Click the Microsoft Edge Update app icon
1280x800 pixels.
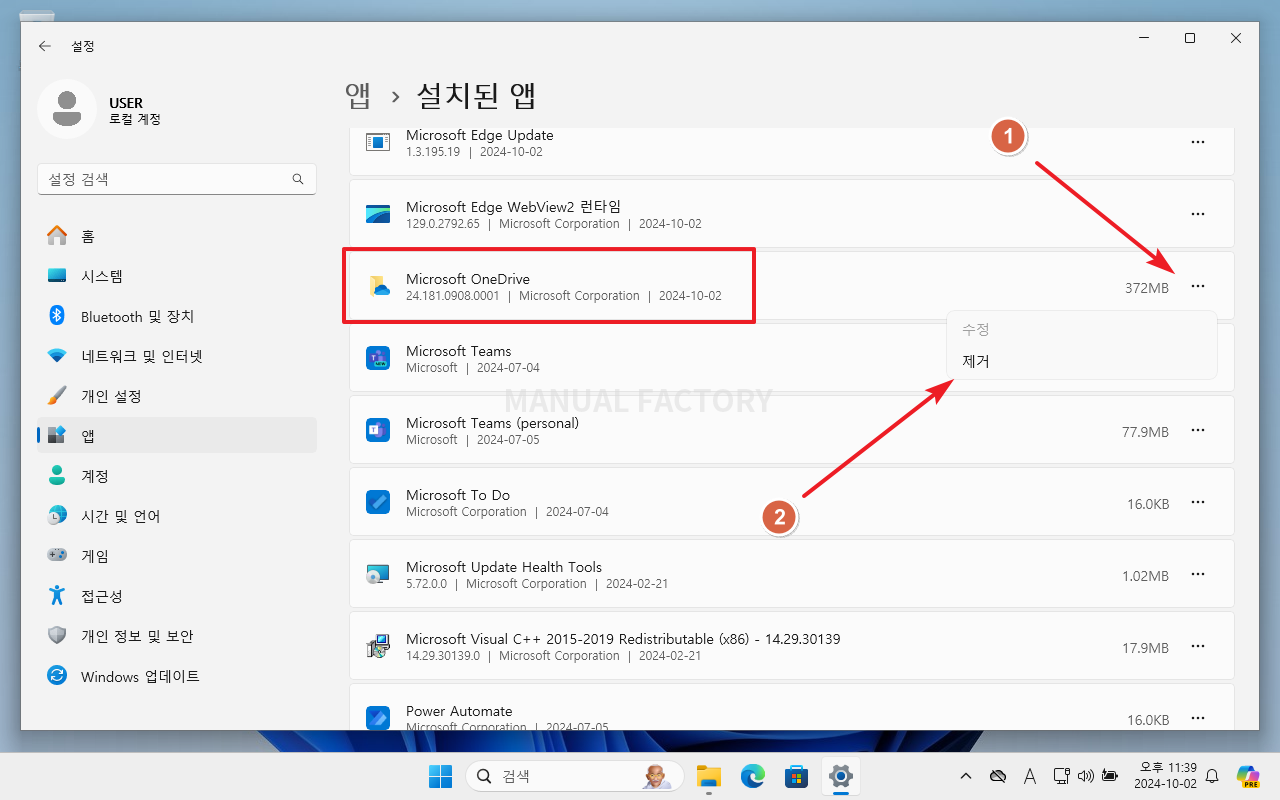click(378, 143)
